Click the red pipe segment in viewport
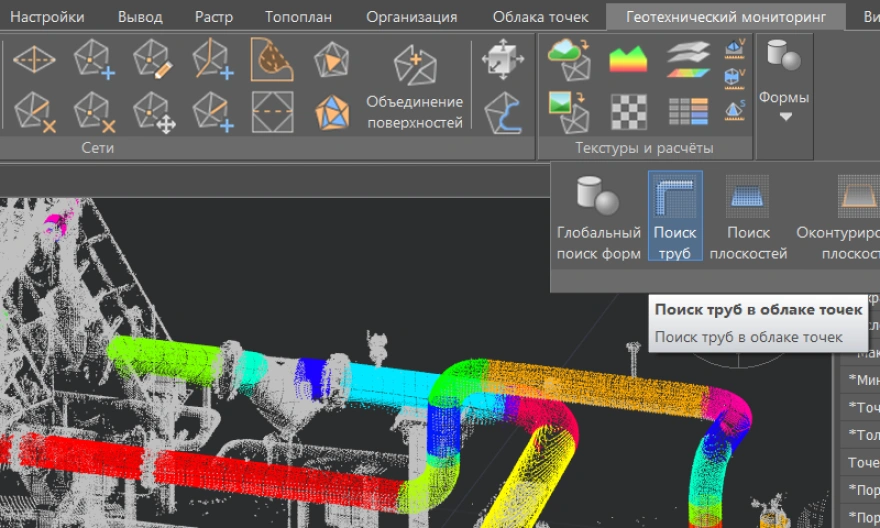This screenshot has height=528, width=880. click(x=200, y=470)
